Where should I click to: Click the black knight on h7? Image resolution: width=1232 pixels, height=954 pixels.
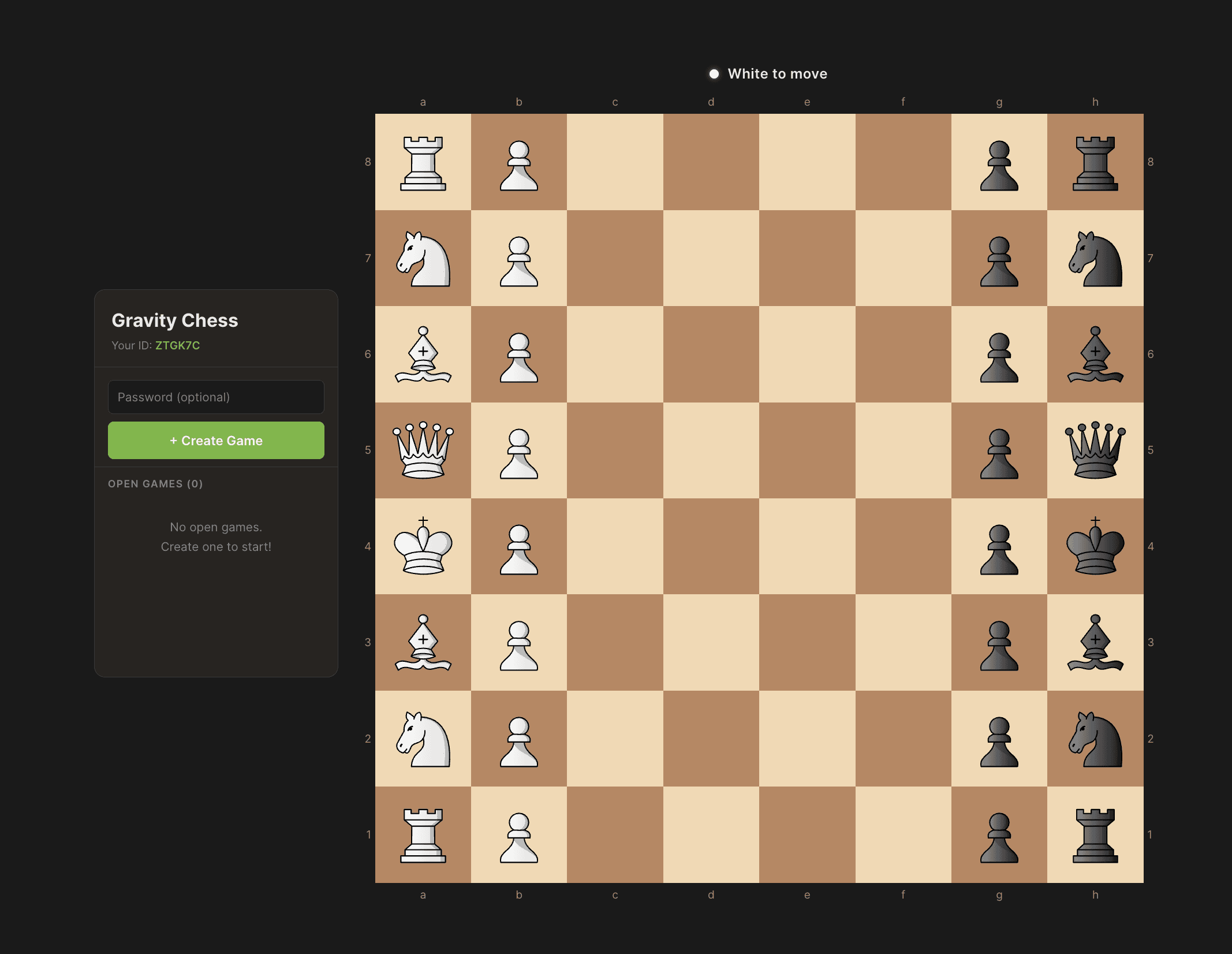pos(1095,258)
